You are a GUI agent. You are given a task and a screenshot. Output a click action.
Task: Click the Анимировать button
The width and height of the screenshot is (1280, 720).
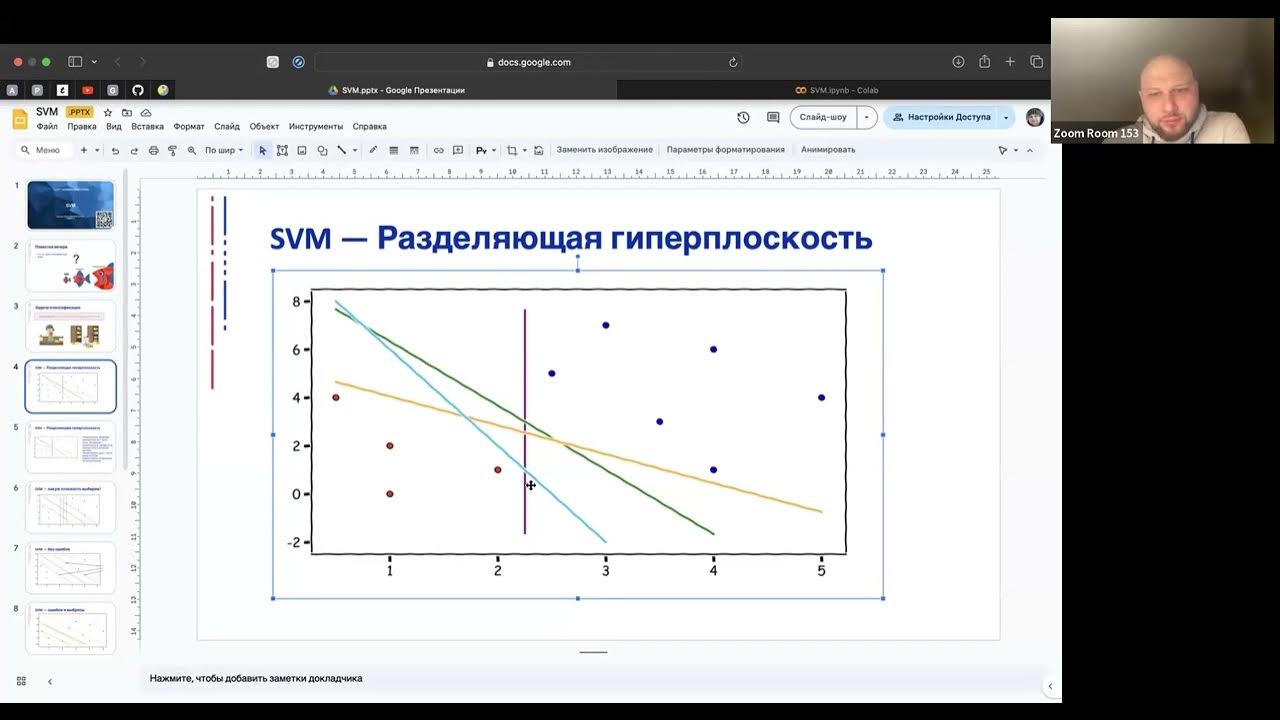pos(828,150)
